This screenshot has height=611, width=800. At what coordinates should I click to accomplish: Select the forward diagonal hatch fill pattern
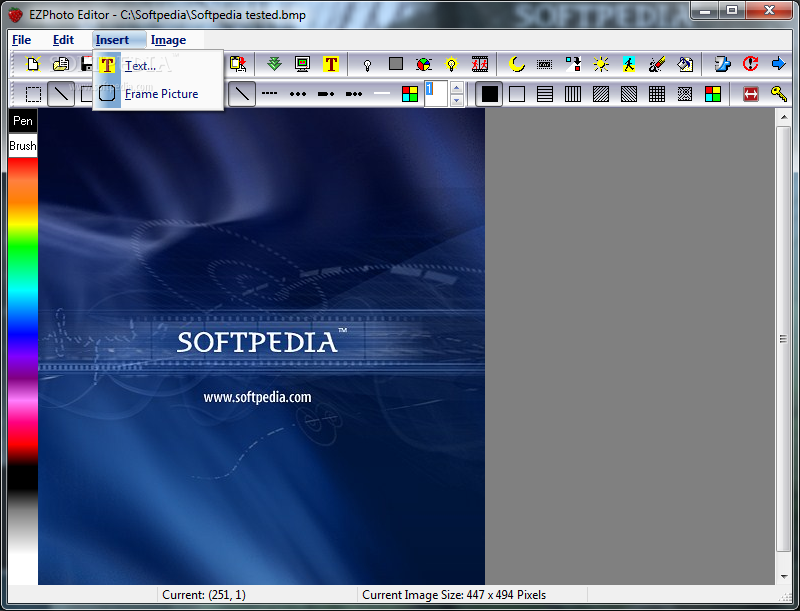601,94
